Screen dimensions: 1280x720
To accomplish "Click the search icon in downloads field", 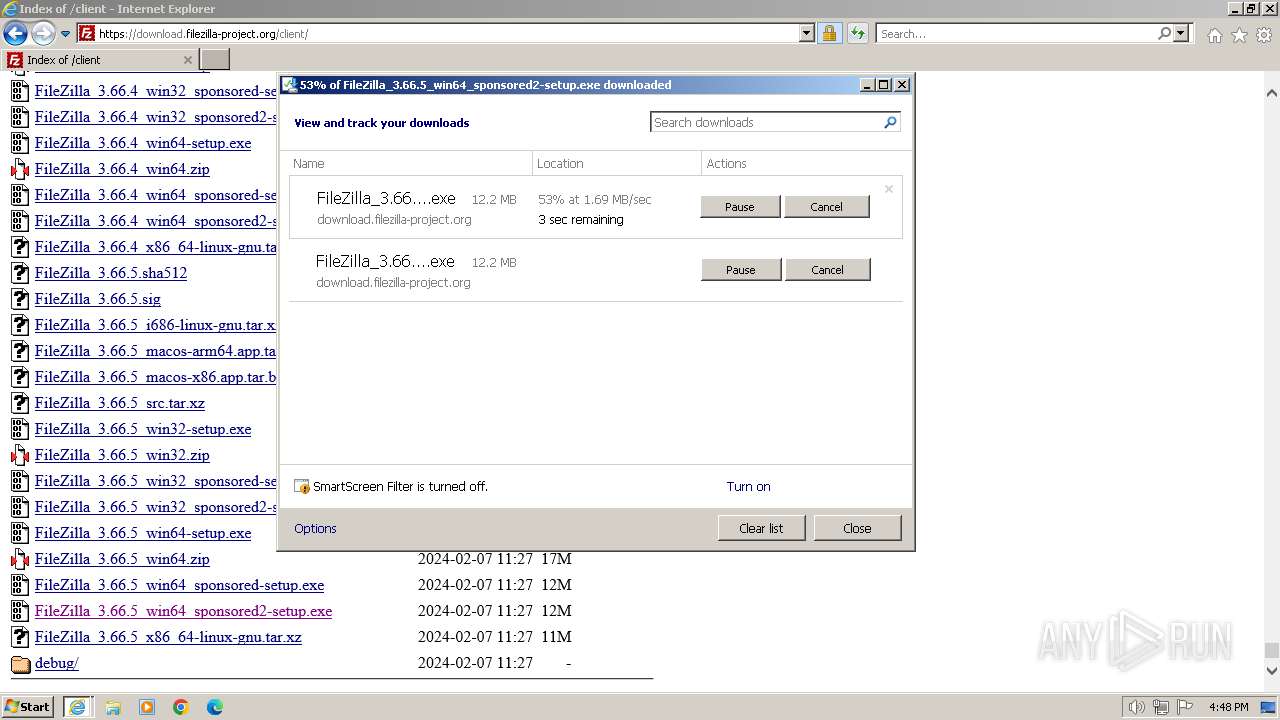I will click(x=890, y=122).
